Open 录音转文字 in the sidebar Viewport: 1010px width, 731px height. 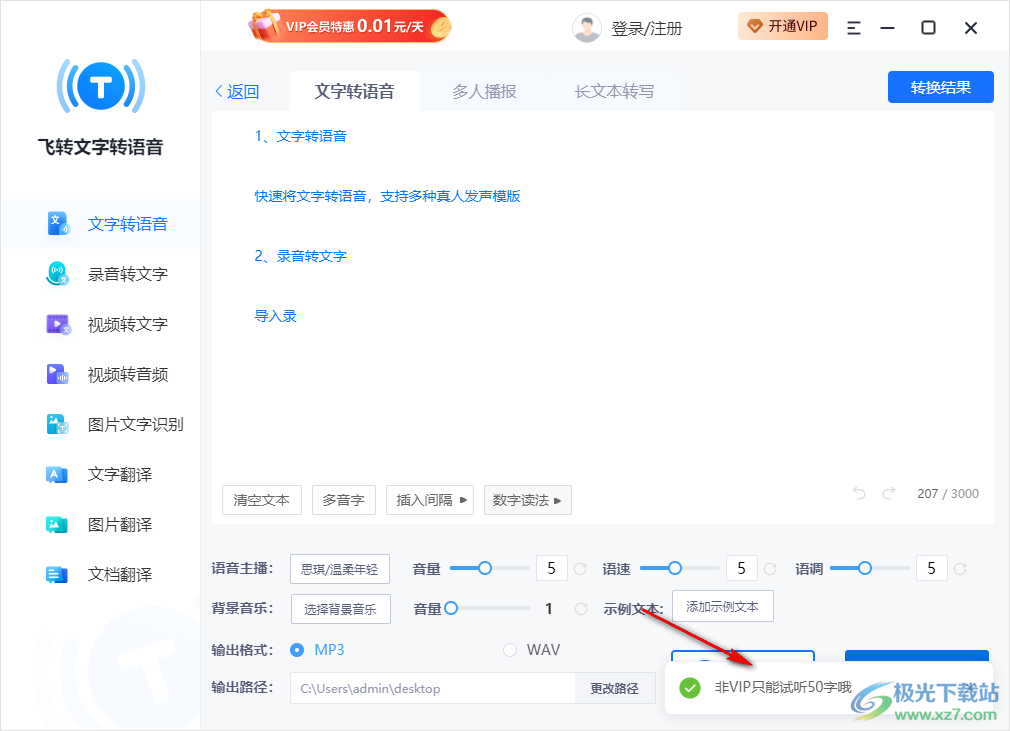pyautogui.click(x=100, y=274)
